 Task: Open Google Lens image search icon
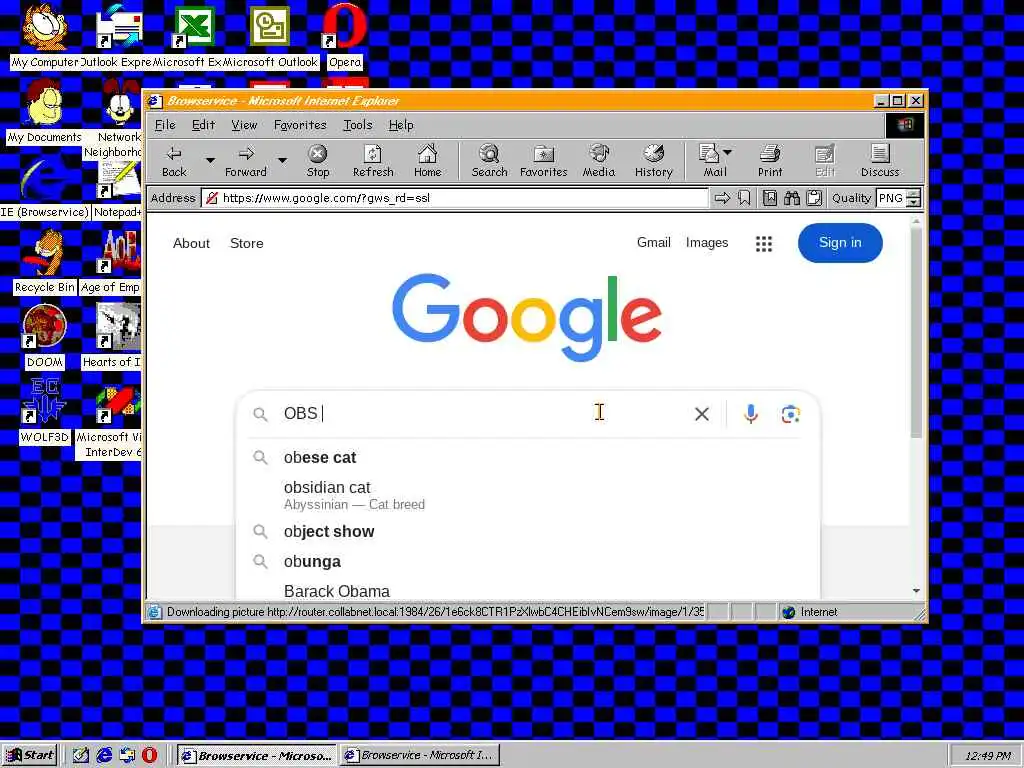tap(791, 414)
